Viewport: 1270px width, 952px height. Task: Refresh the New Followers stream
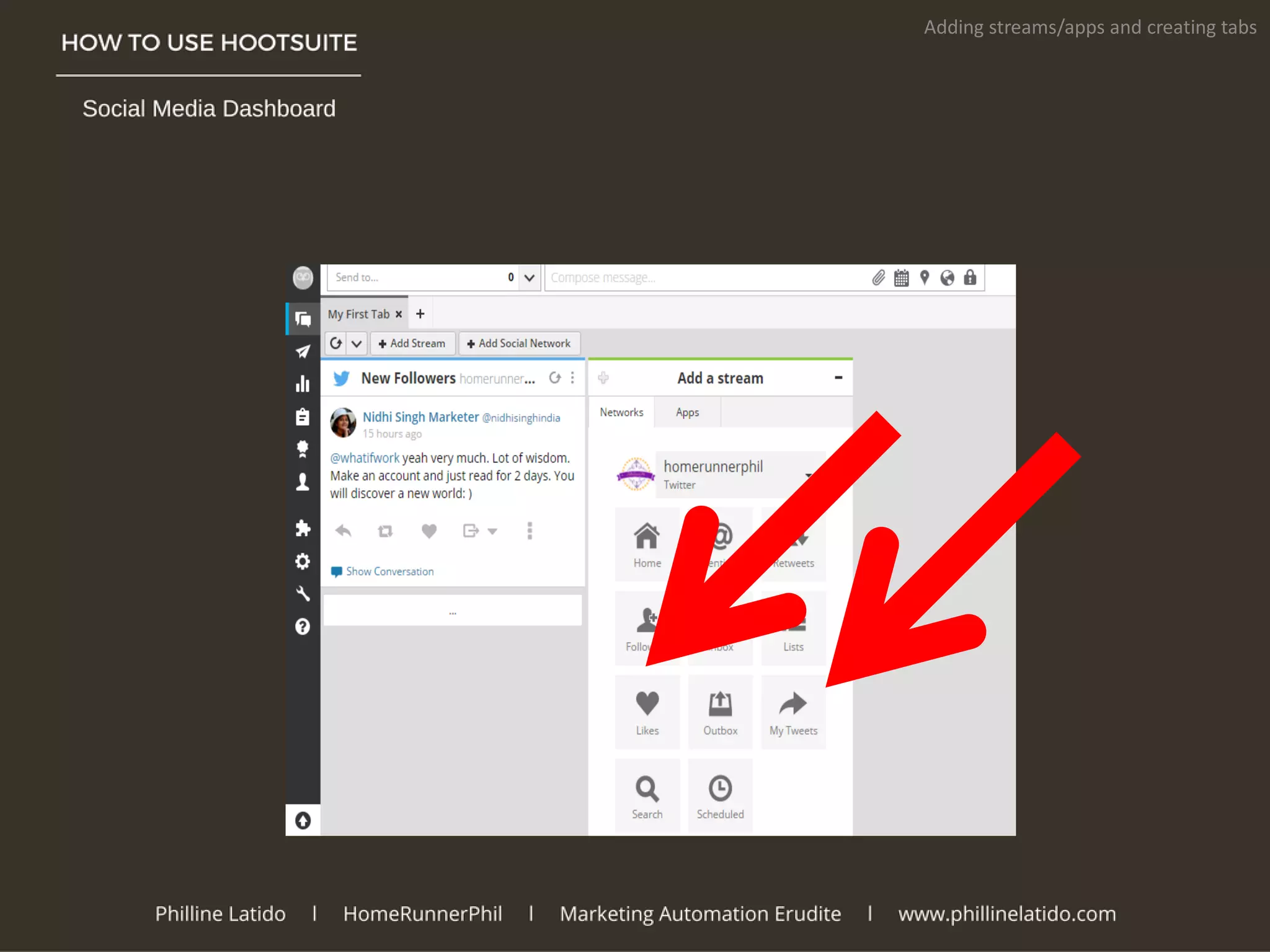tap(555, 377)
